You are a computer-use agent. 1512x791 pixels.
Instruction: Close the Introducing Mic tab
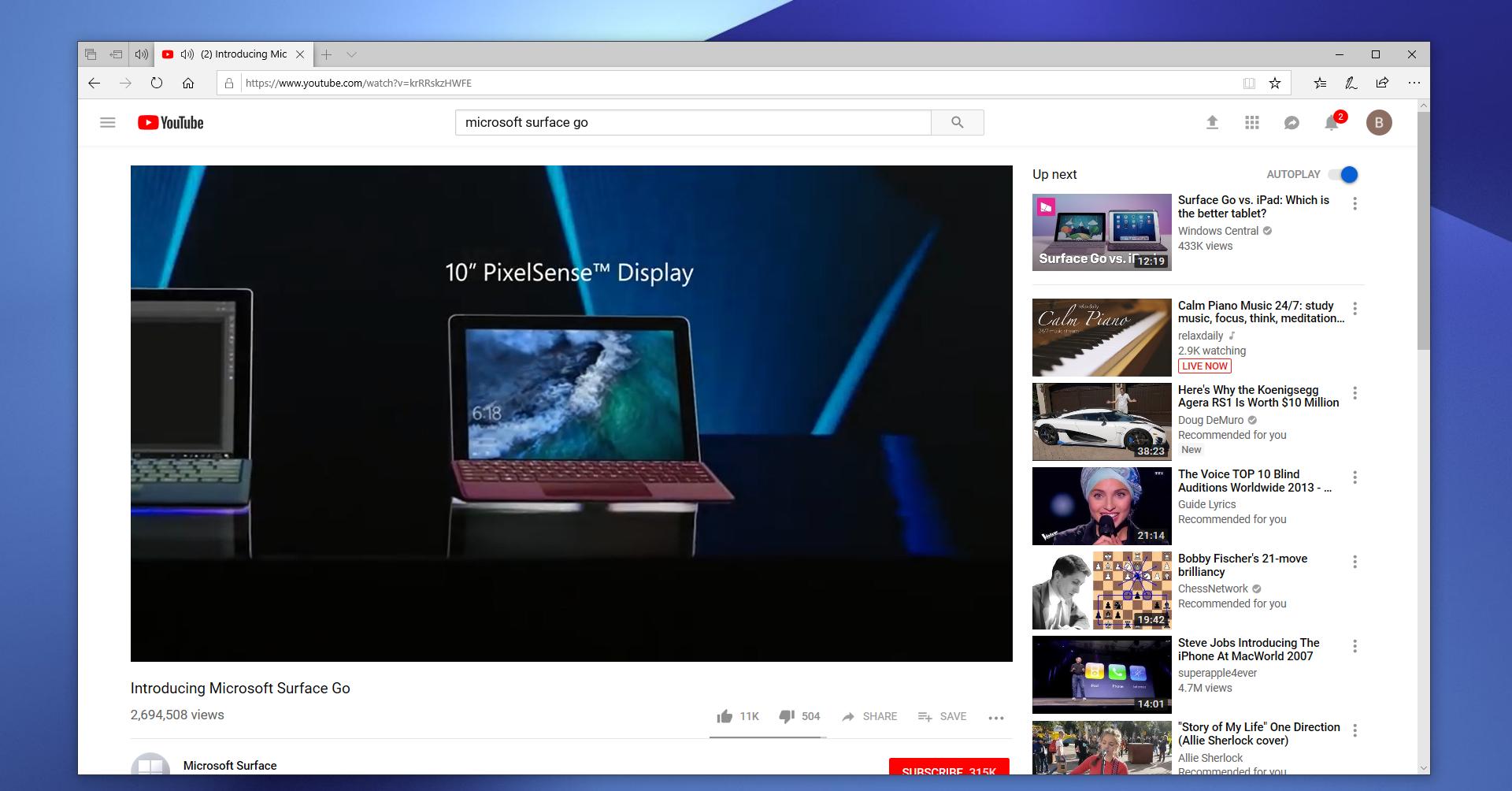(x=300, y=54)
